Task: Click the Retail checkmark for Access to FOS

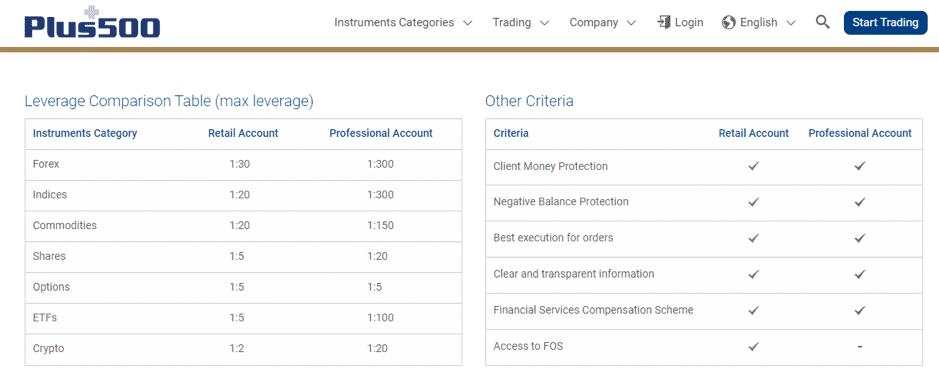Action: pyautogui.click(x=753, y=346)
